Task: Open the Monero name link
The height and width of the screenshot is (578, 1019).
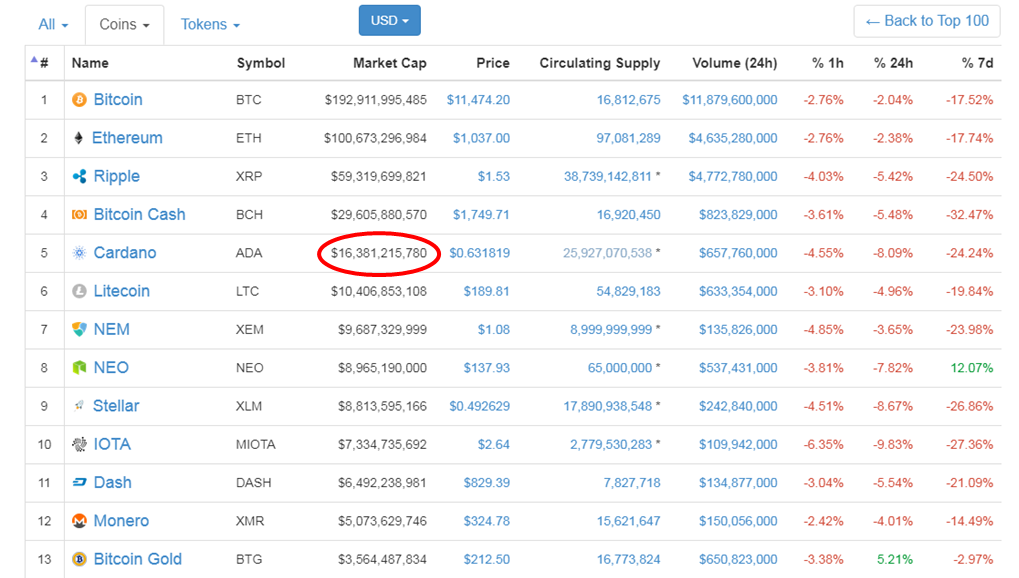Action: pos(121,521)
